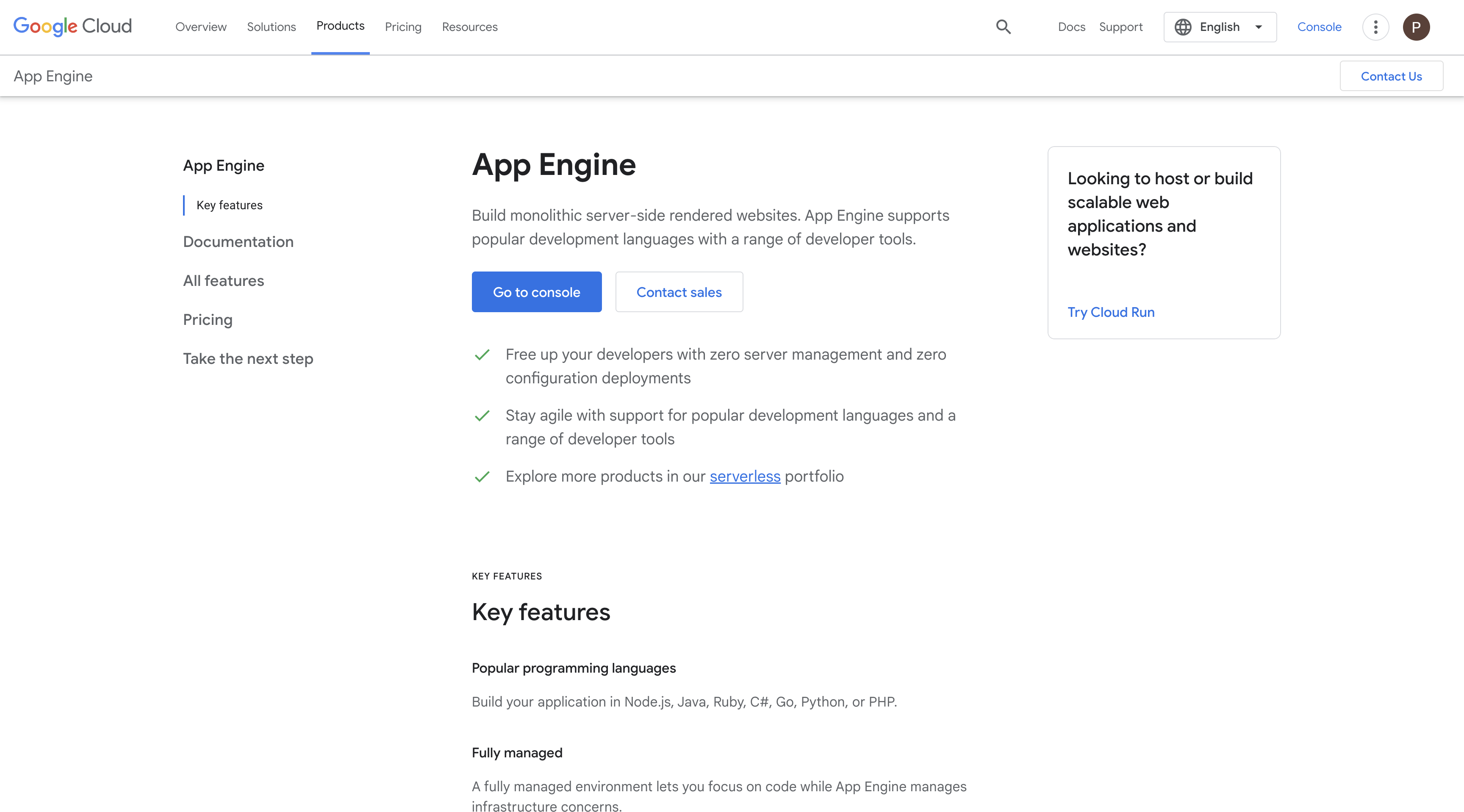Click the checkmark beside 'Stay agile' bullet

[x=481, y=416]
